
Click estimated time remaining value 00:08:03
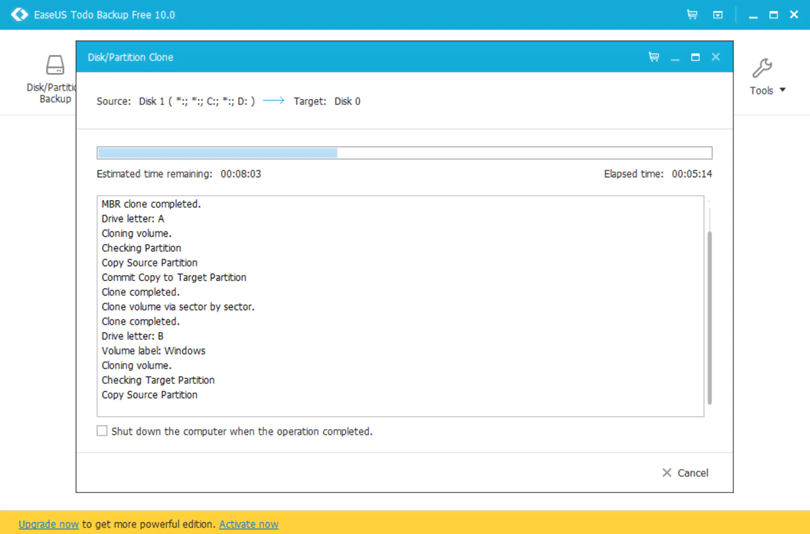click(x=241, y=174)
